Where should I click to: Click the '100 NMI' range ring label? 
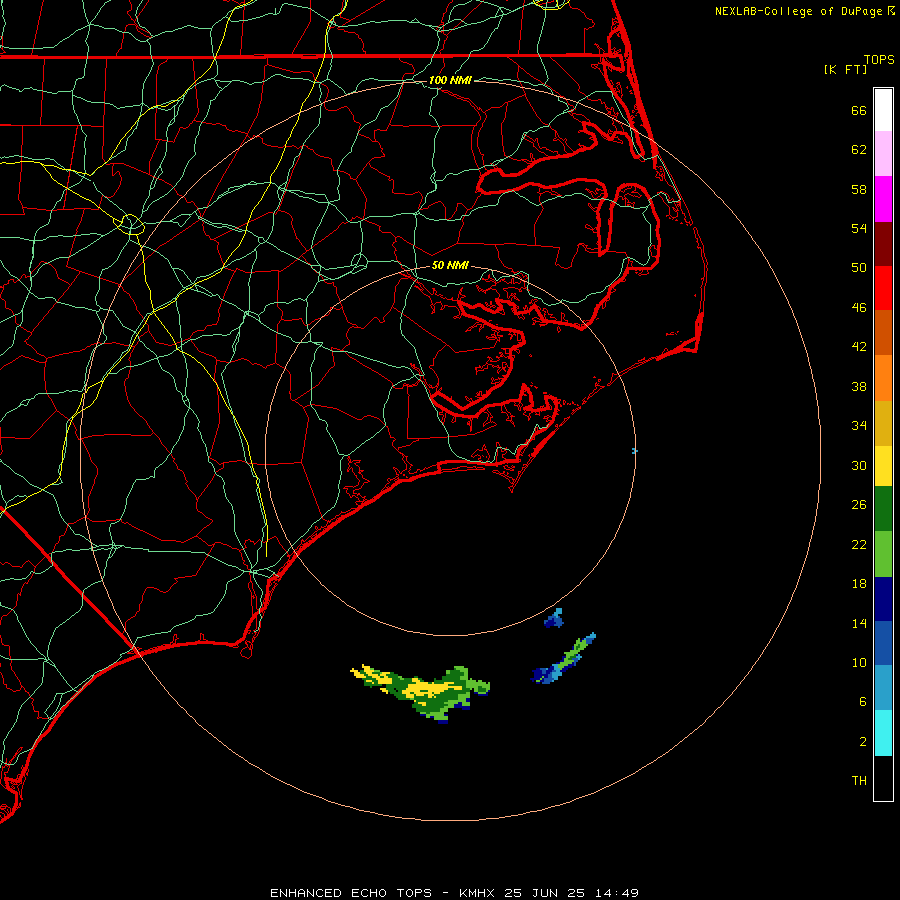pos(450,80)
